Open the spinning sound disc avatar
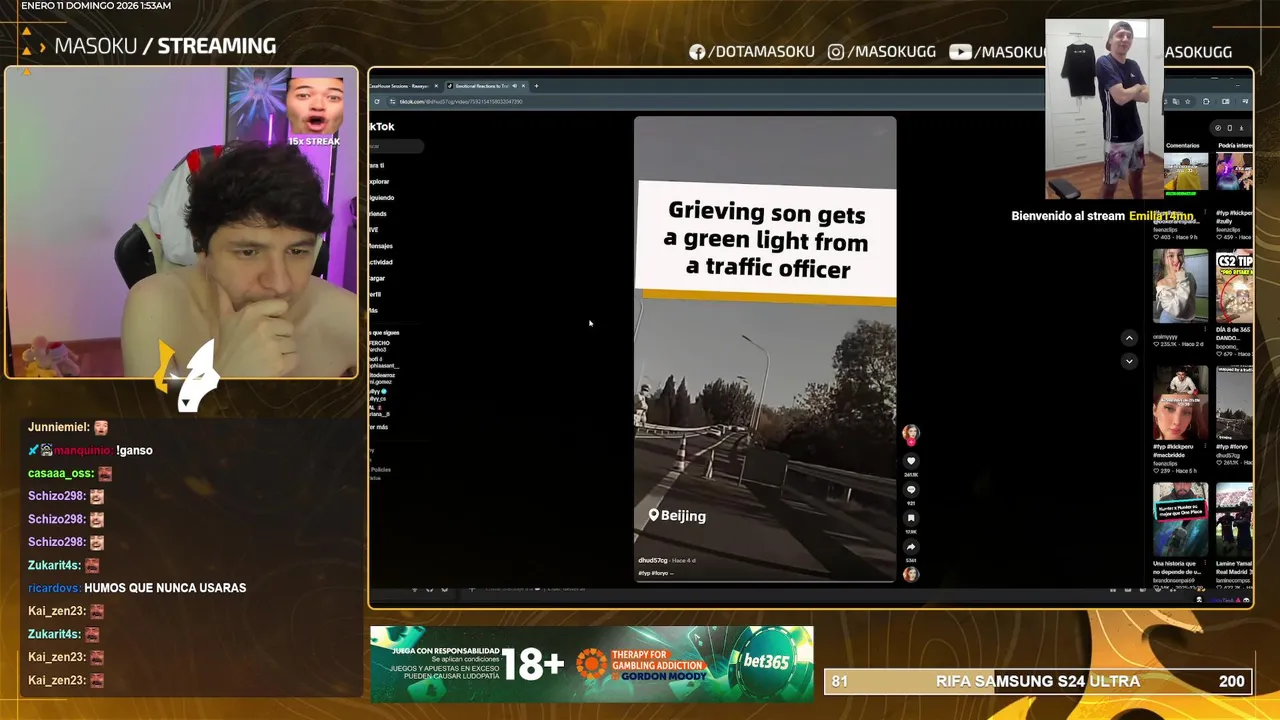Viewport: 1280px width, 720px height. tap(911, 574)
